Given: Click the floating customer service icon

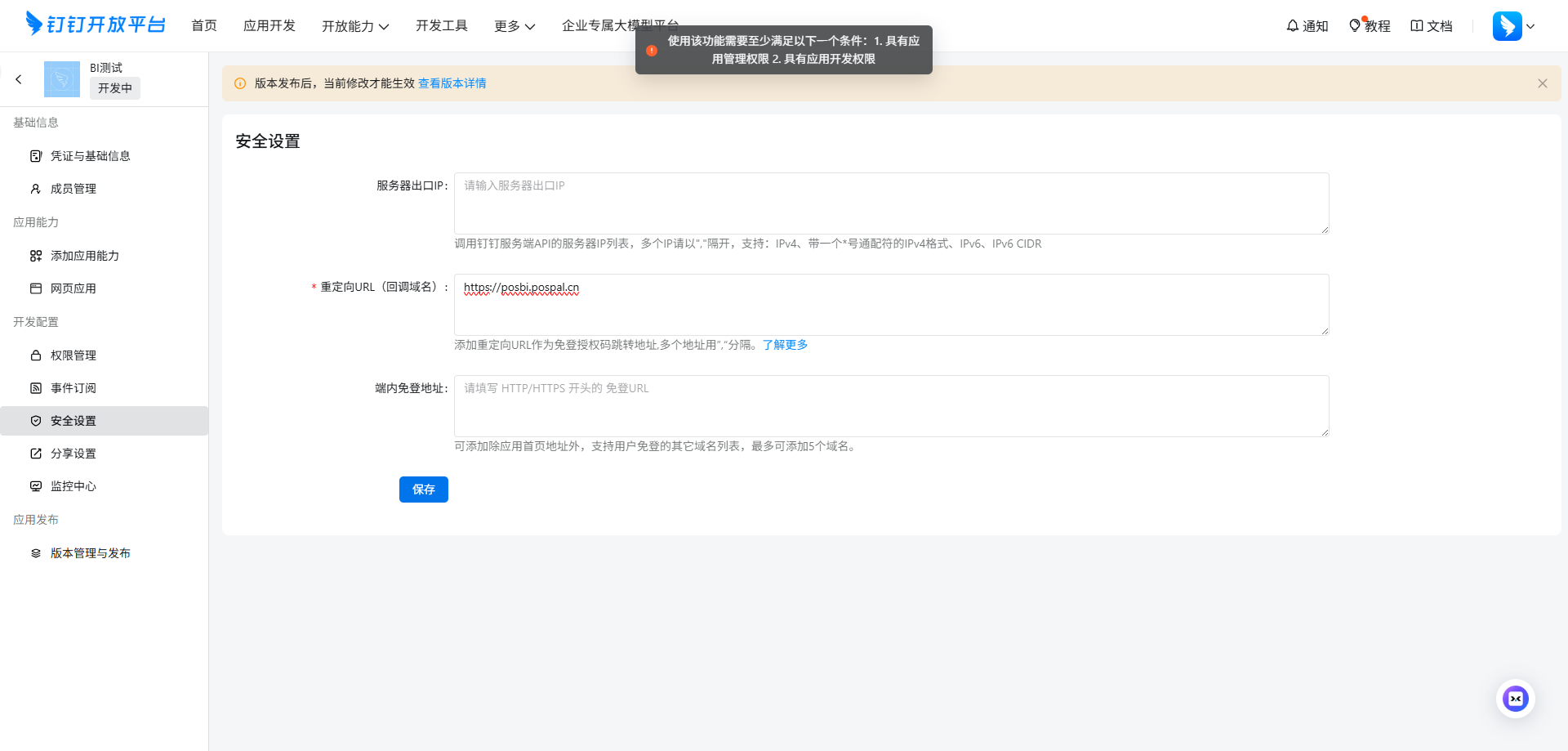Looking at the screenshot, I should [1515, 698].
